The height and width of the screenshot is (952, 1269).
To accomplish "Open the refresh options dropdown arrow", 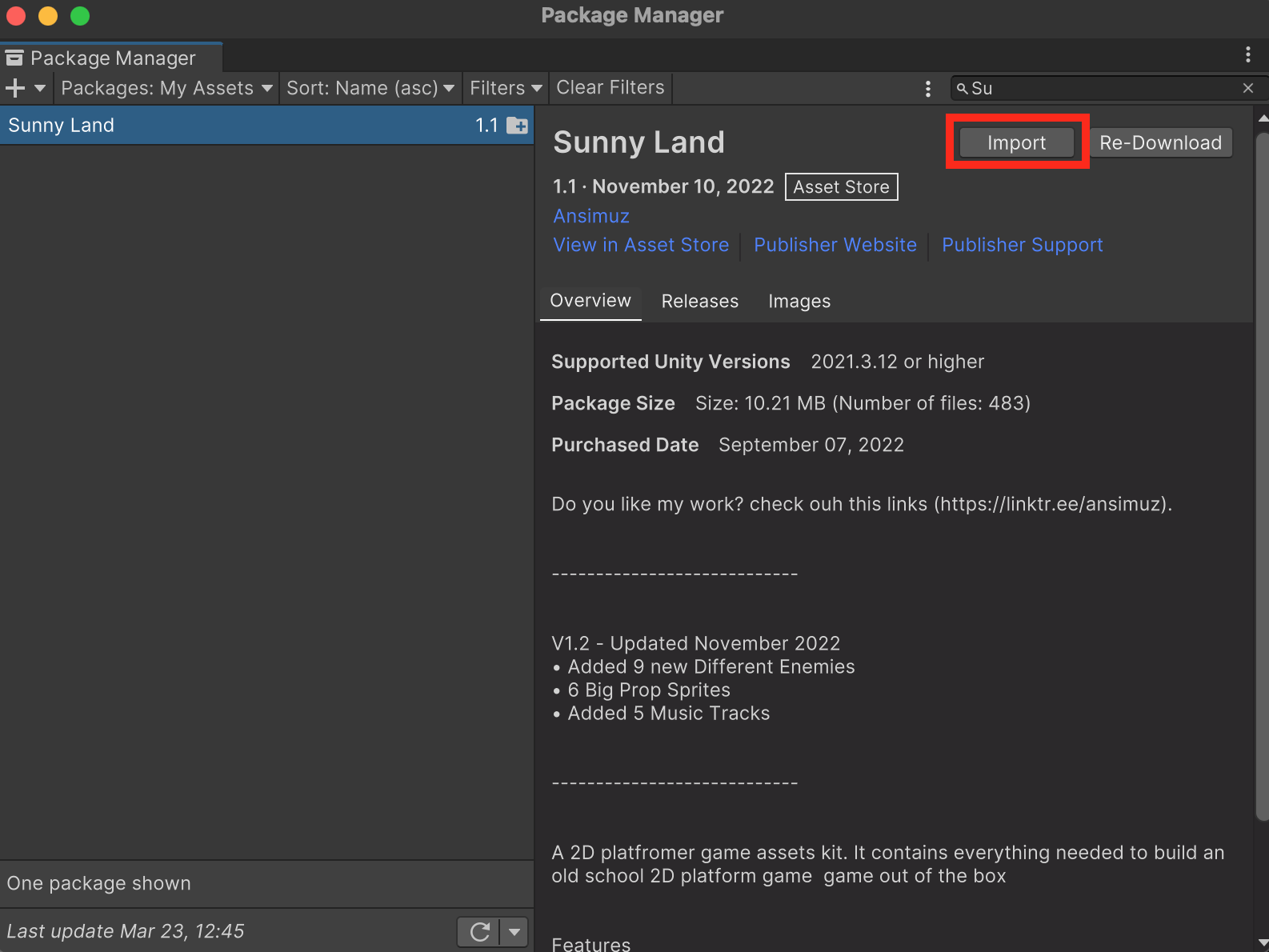I will [514, 932].
